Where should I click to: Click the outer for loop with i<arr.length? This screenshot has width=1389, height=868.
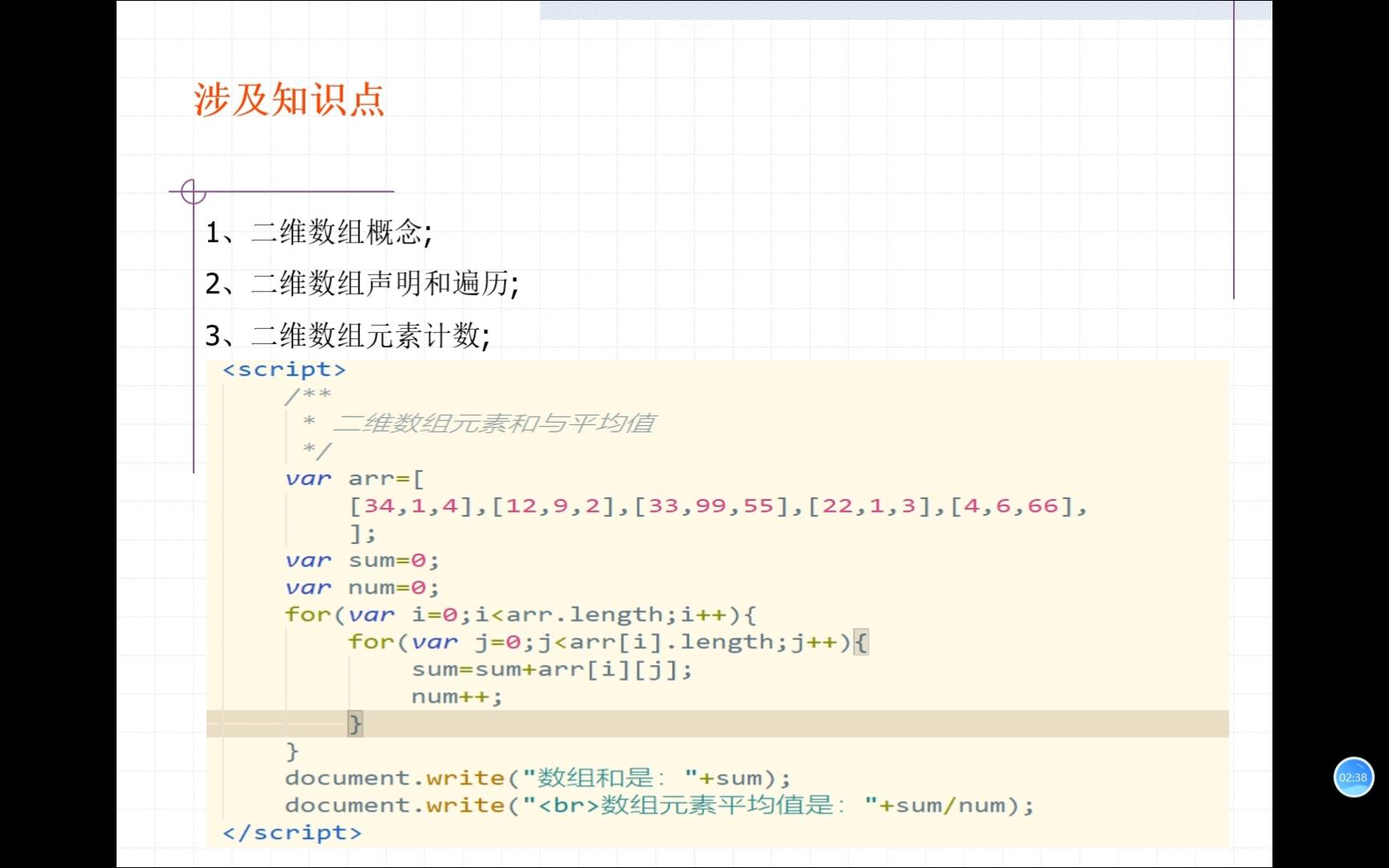point(521,615)
